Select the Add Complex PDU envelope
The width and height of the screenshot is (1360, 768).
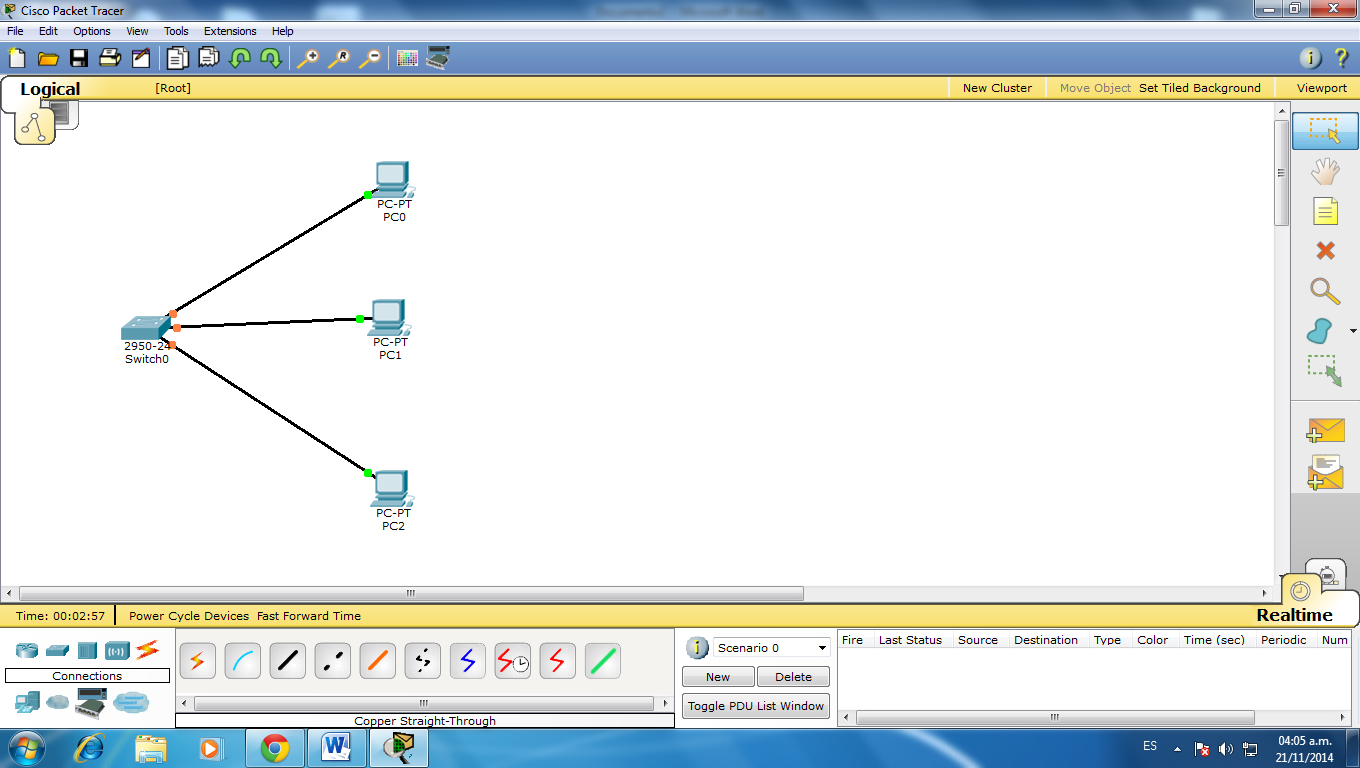1325,472
